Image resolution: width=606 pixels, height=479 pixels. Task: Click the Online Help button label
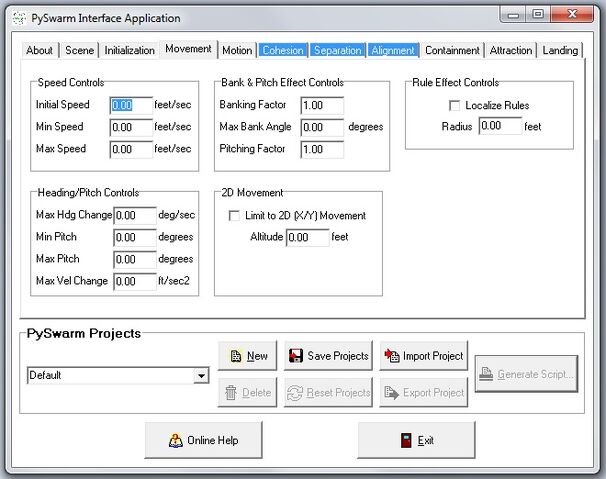coord(213,440)
